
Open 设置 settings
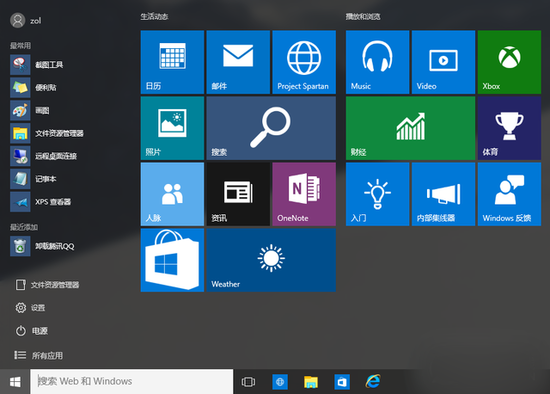31,308
